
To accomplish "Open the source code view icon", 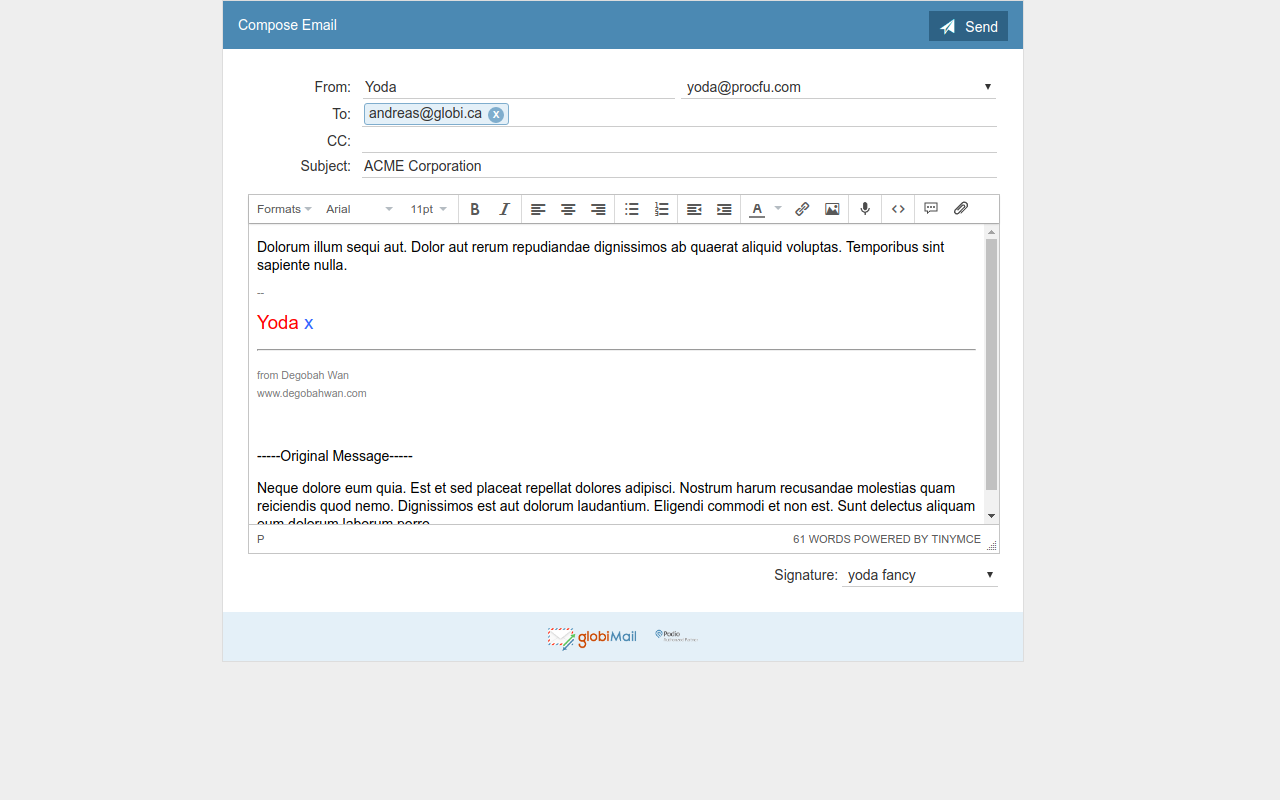I will [x=898, y=209].
